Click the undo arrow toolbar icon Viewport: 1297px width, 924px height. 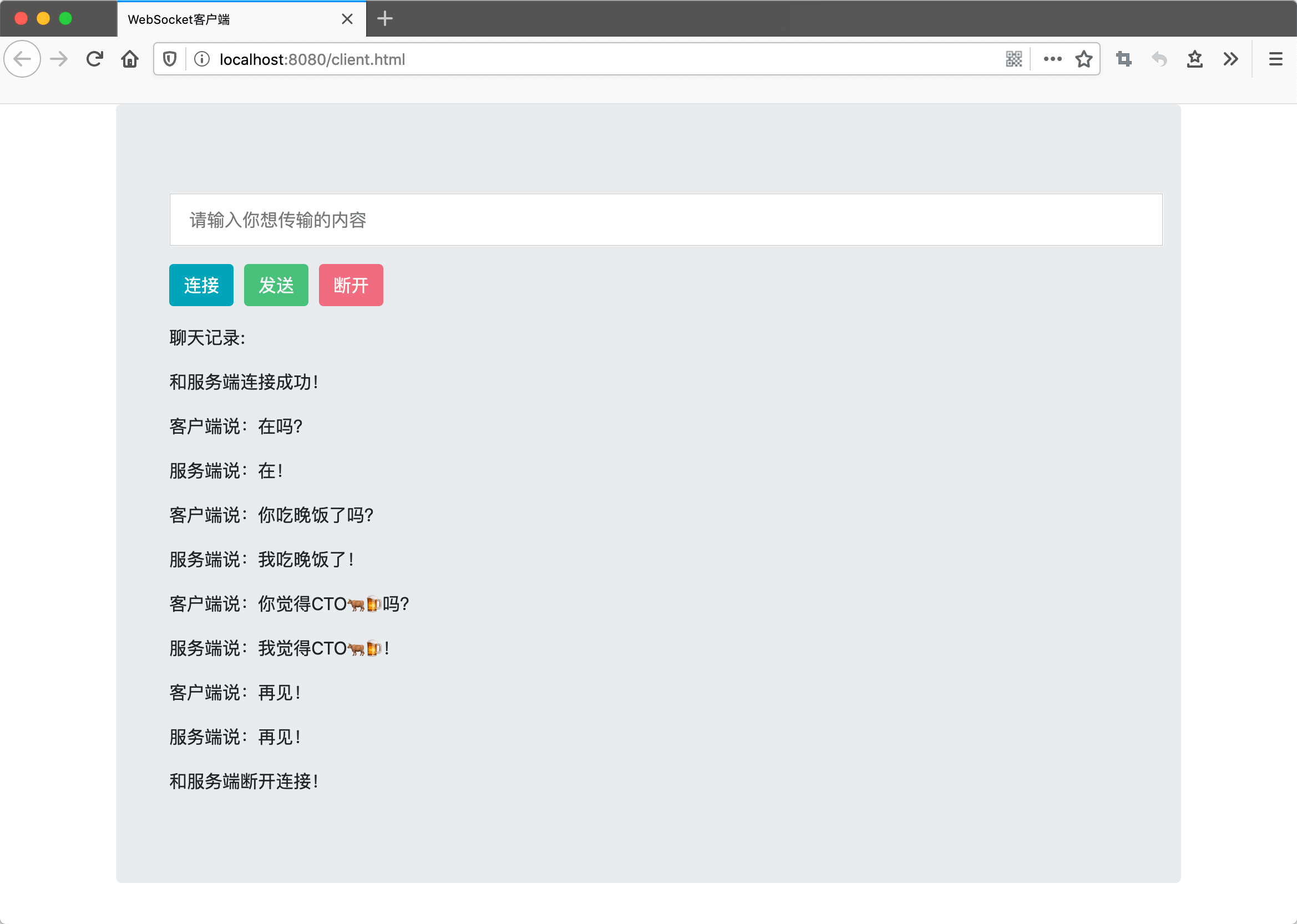point(1159,59)
